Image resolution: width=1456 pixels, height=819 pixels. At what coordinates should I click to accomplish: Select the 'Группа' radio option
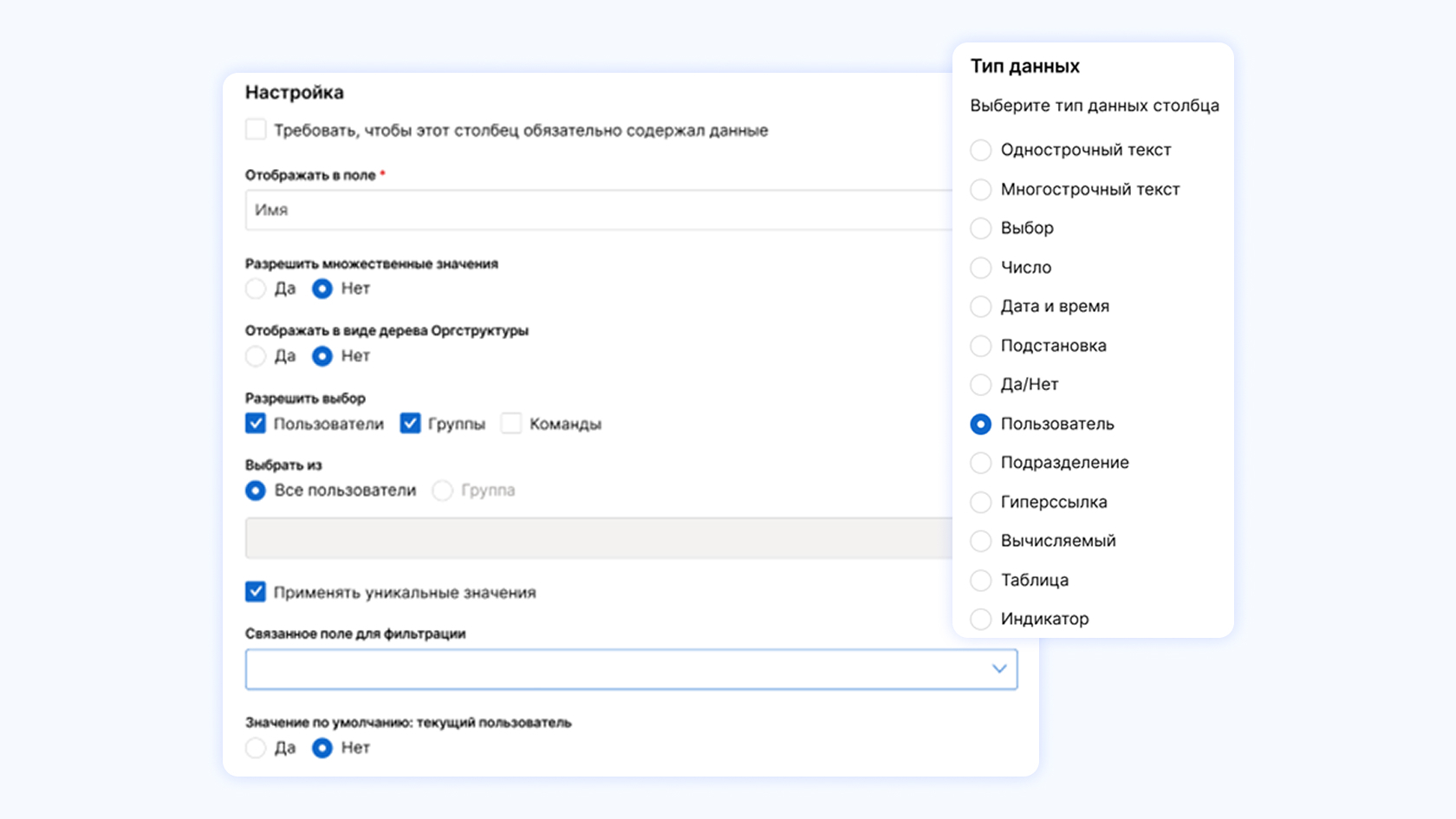point(443,491)
